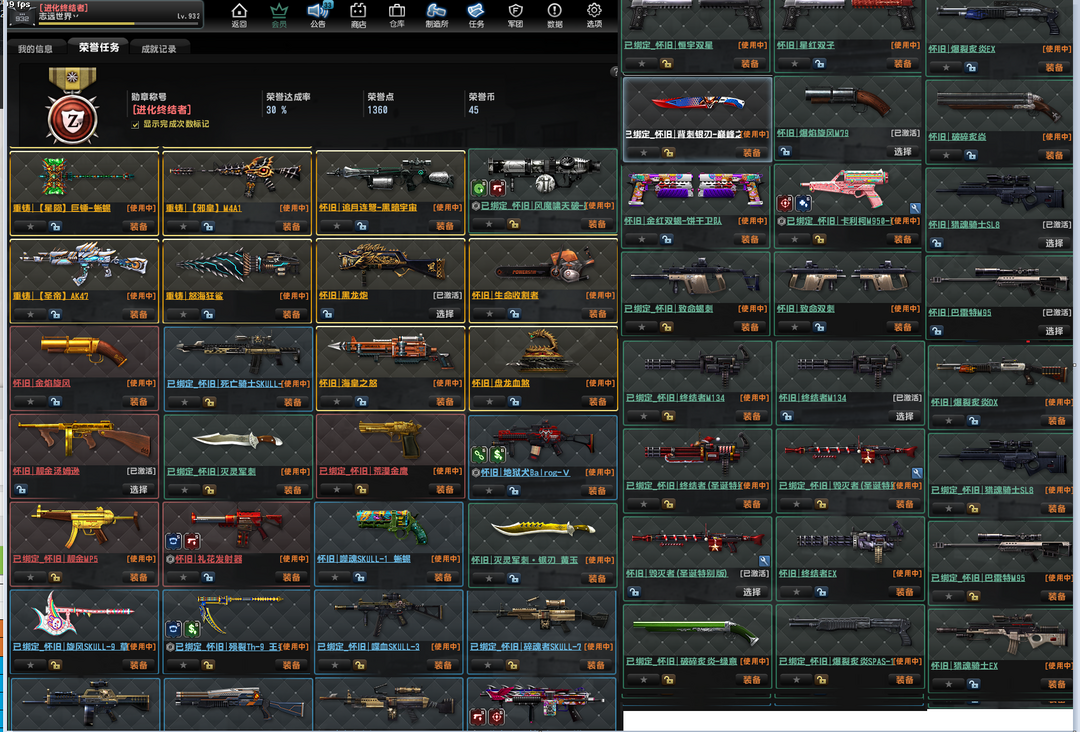Click the 任务 missions icon
The image size is (1080, 732).
(x=476, y=14)
